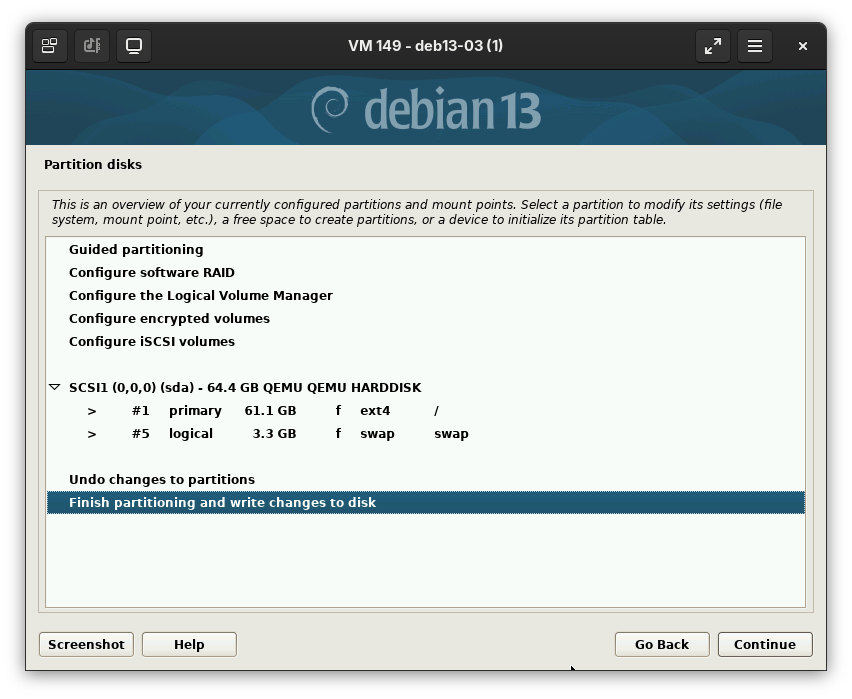
Task: Open the USB device selection icon
Action: [x=92, y=46]
